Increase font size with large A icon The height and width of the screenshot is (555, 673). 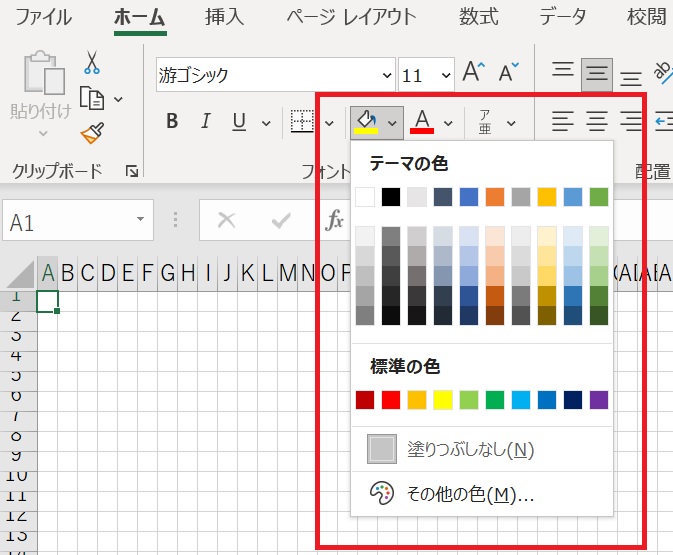(x=474, y=72)
